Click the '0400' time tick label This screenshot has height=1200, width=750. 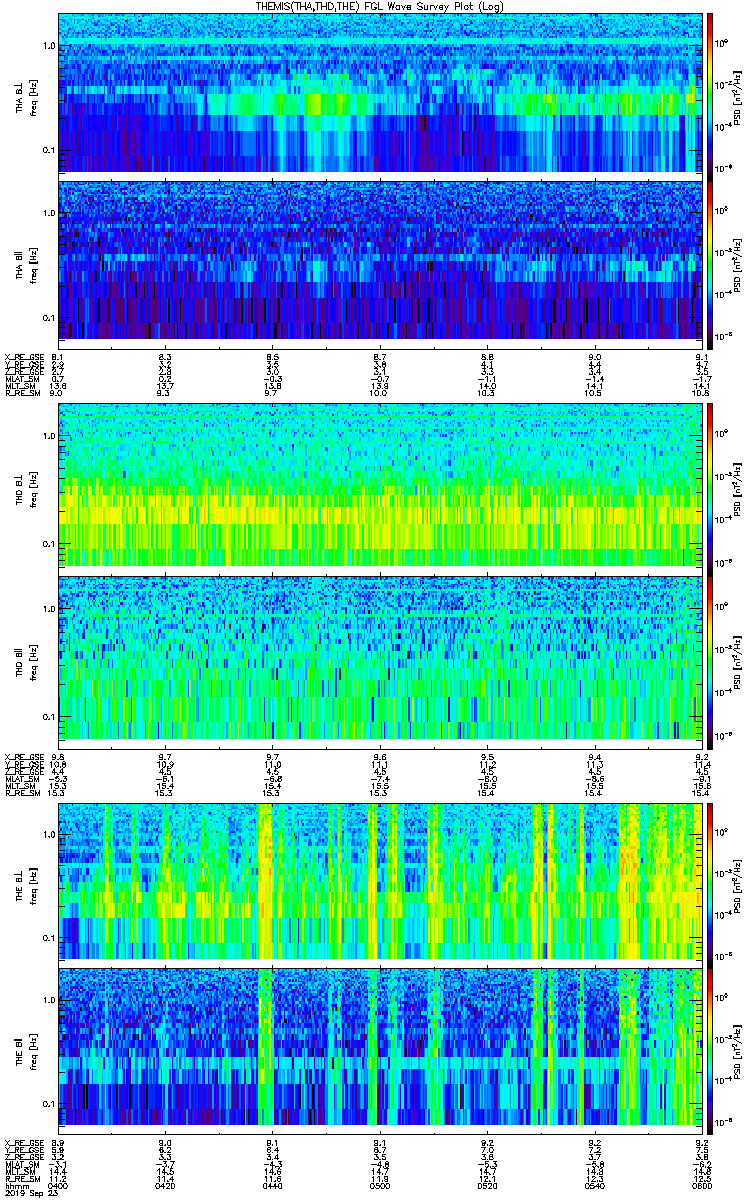coord(59,1184)
